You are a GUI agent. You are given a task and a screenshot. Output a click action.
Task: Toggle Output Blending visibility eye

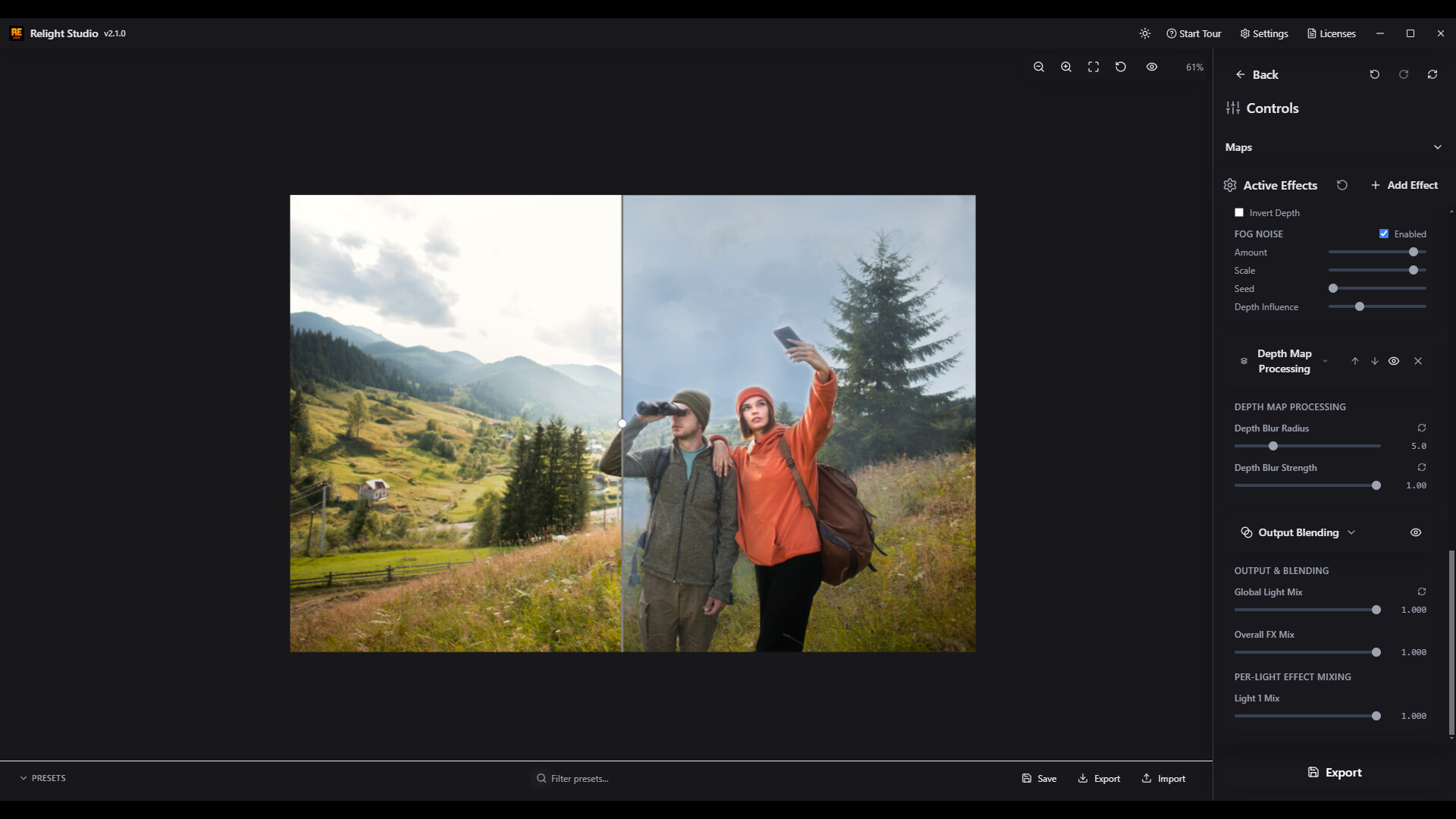[1416, 532]
